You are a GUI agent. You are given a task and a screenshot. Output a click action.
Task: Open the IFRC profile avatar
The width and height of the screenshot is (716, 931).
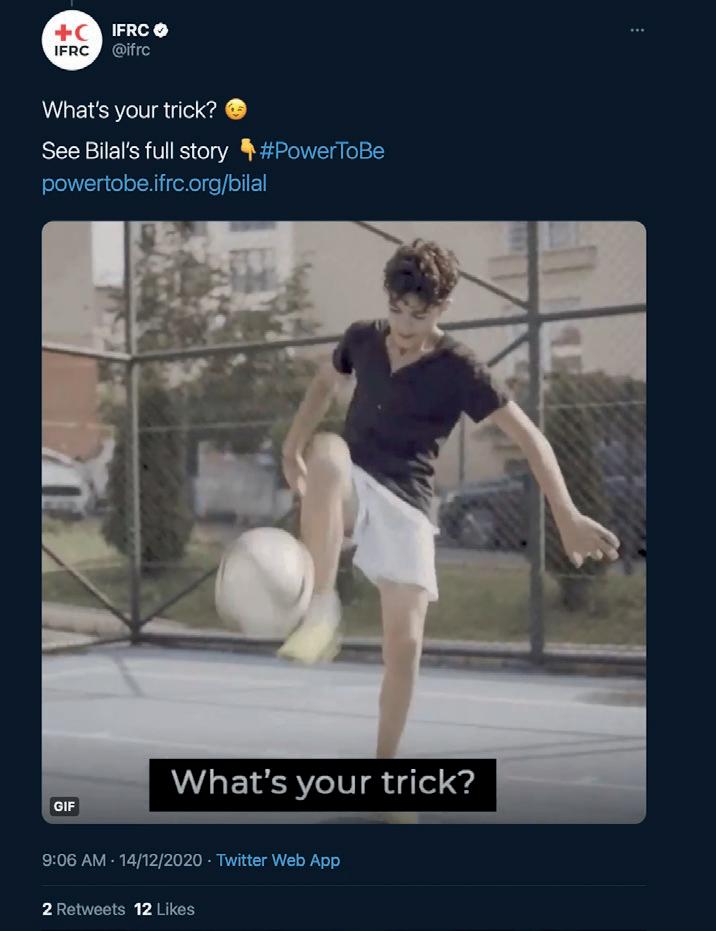[x=72, y=40]
